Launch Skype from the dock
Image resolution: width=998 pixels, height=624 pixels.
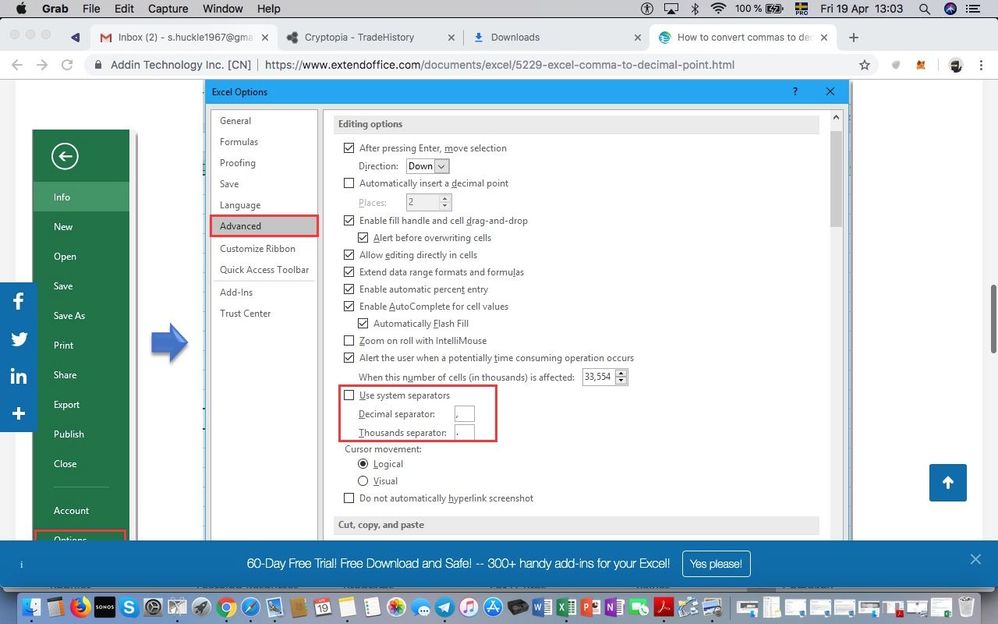pos(129,607)
